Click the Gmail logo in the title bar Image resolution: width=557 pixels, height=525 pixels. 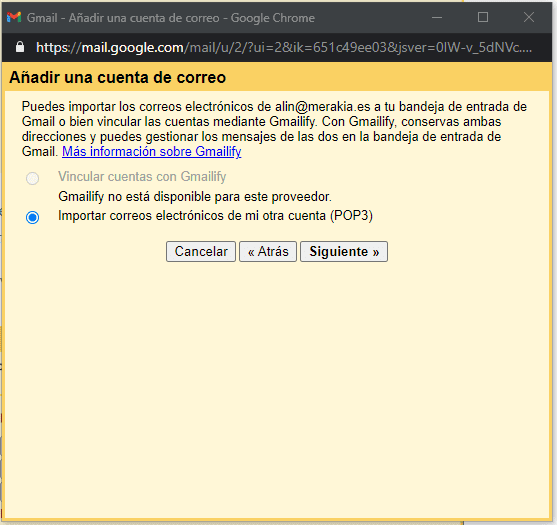(x=14, y=17)
